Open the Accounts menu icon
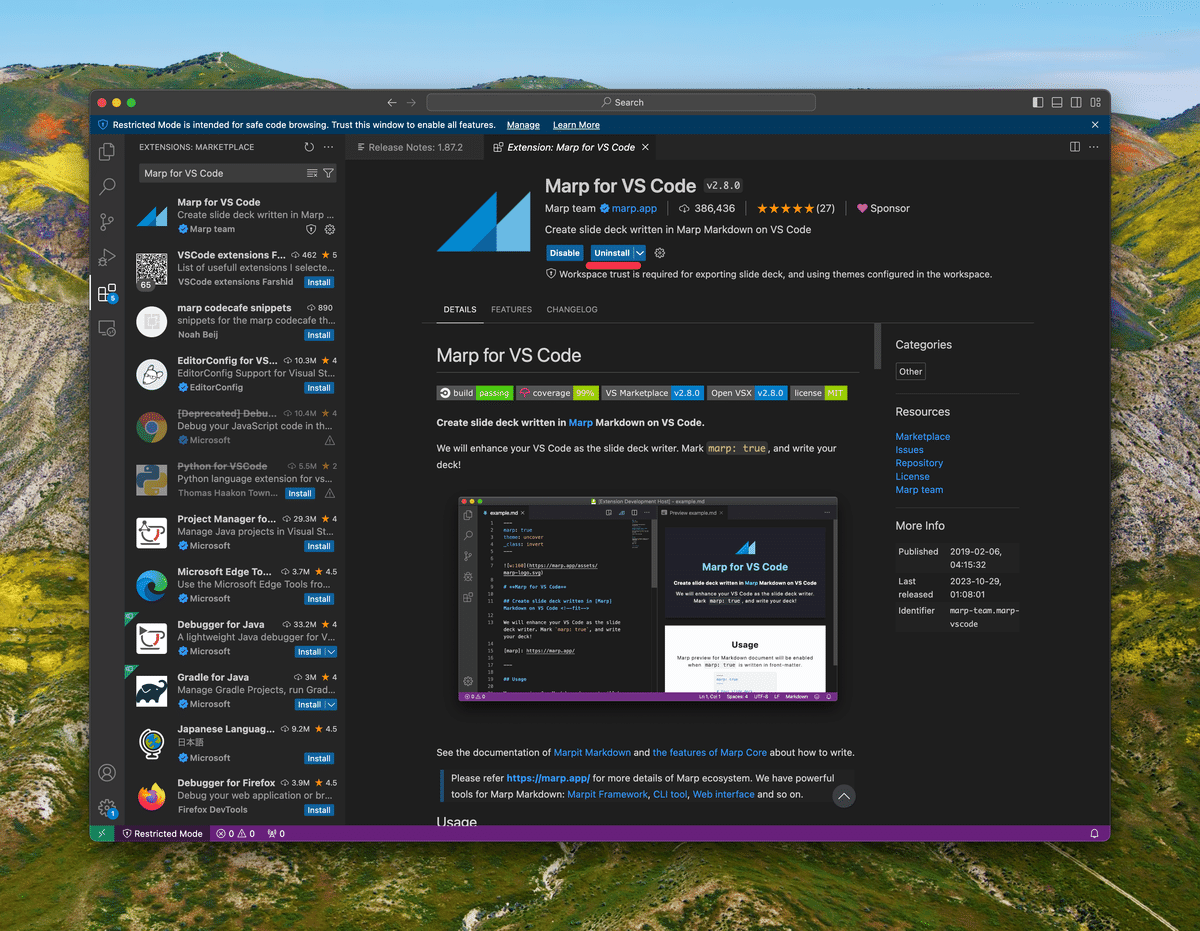The height and width of the screenshot is (931, 1200). (x=107, y=773)
